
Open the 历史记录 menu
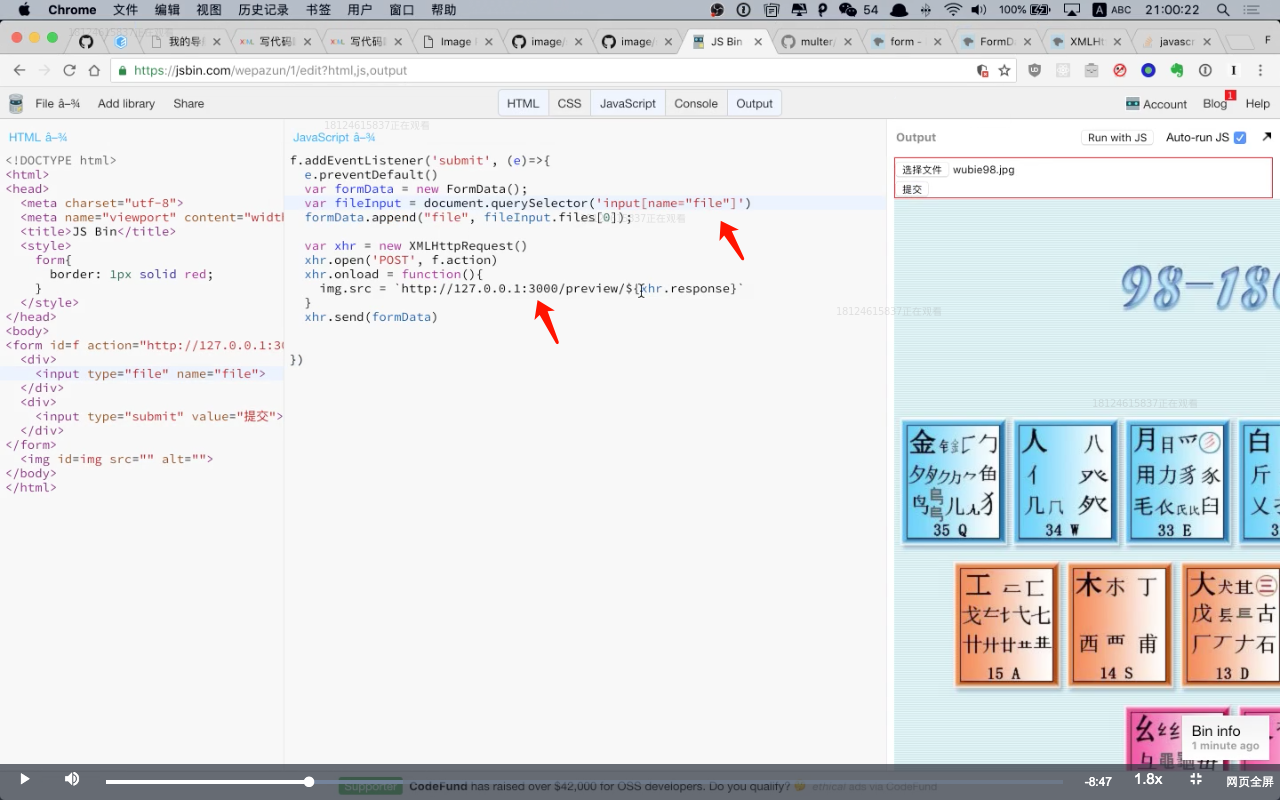264,10
